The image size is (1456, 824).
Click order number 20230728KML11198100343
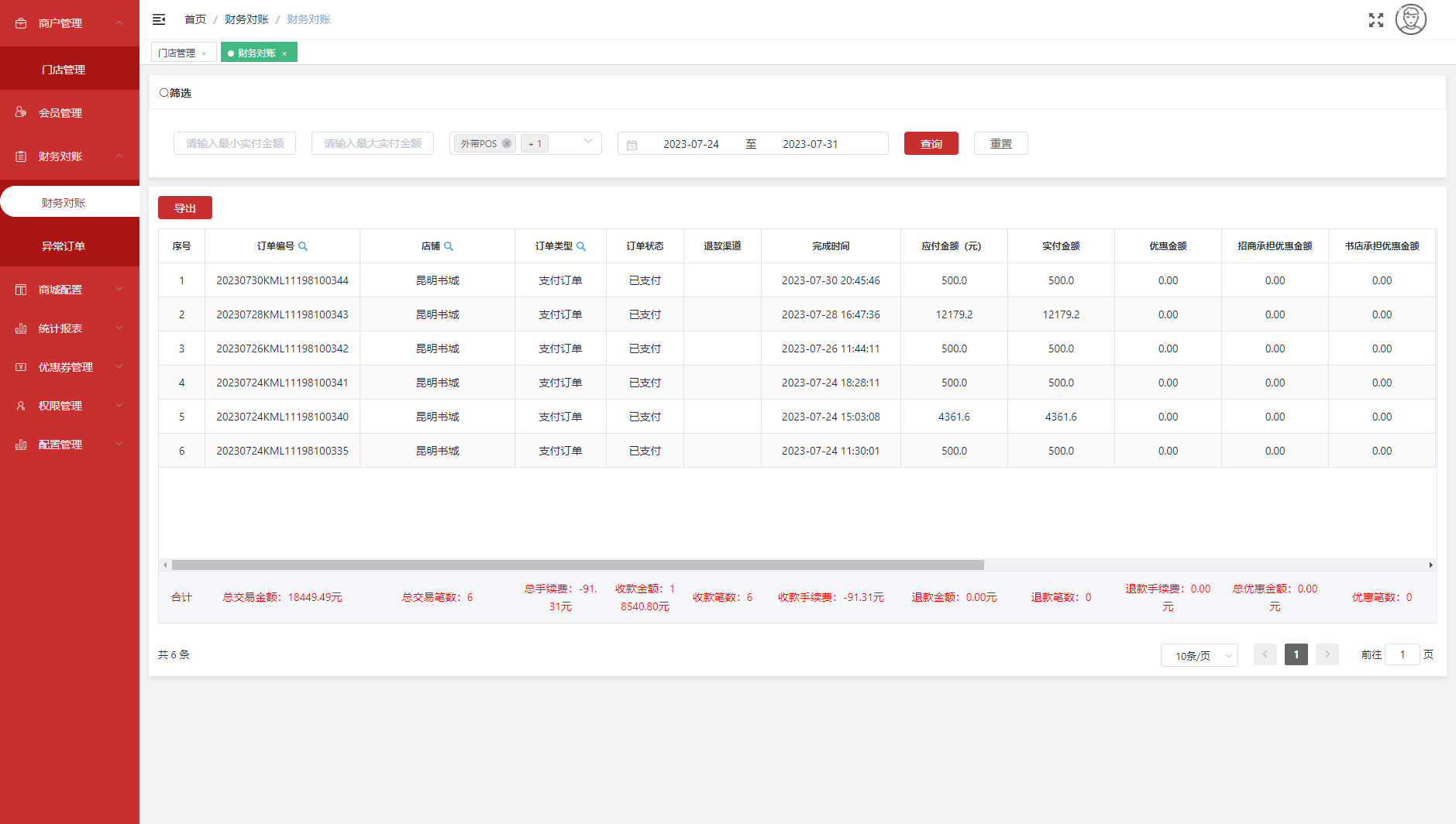coord(283,314)
